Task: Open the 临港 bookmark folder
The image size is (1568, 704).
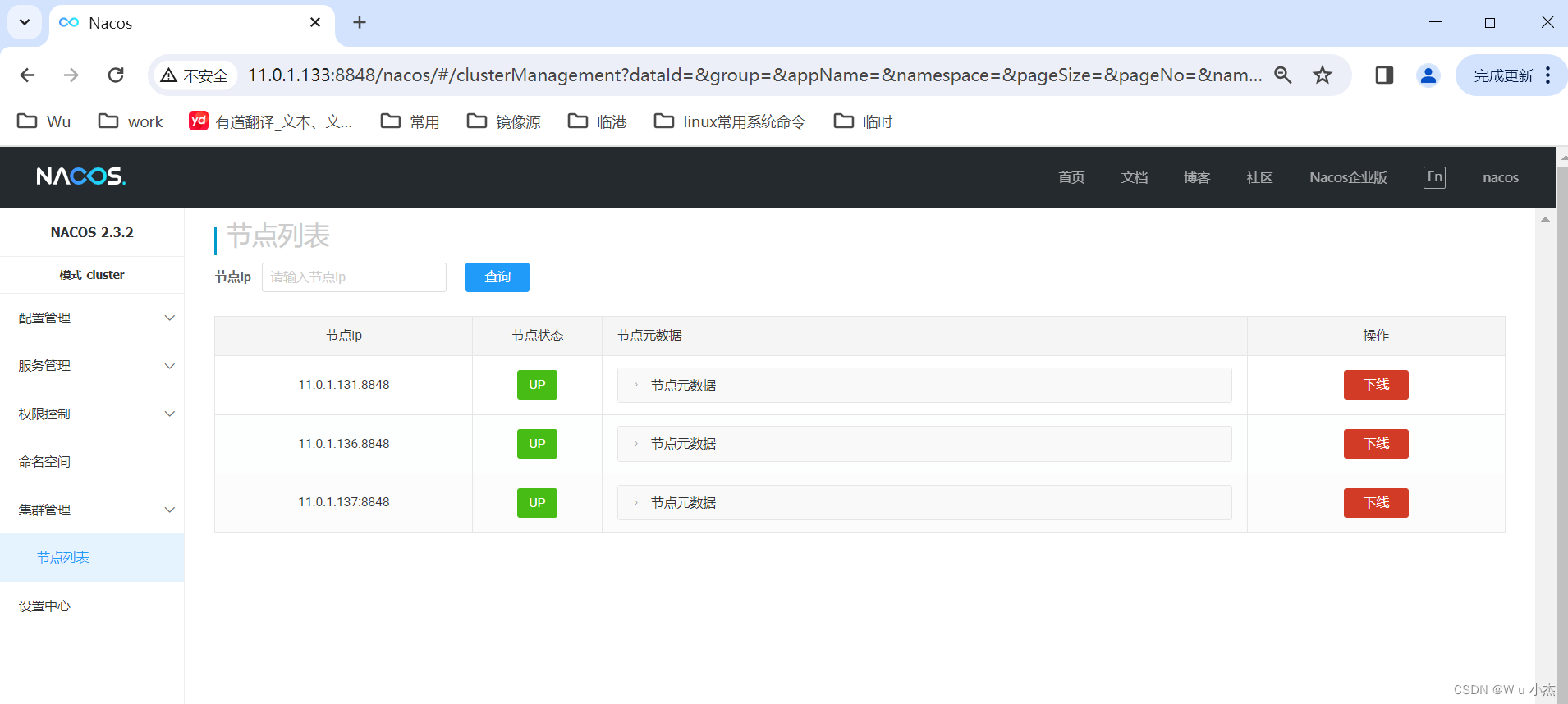Action: pyautogui.click(x=598, y=121)
